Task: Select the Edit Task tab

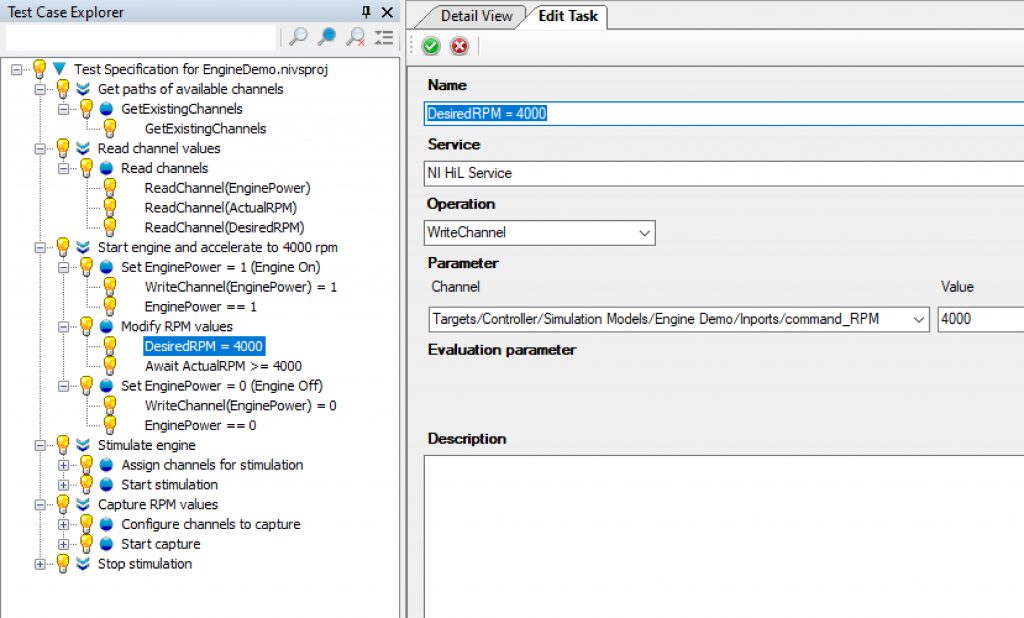Action: click(566, 16)
